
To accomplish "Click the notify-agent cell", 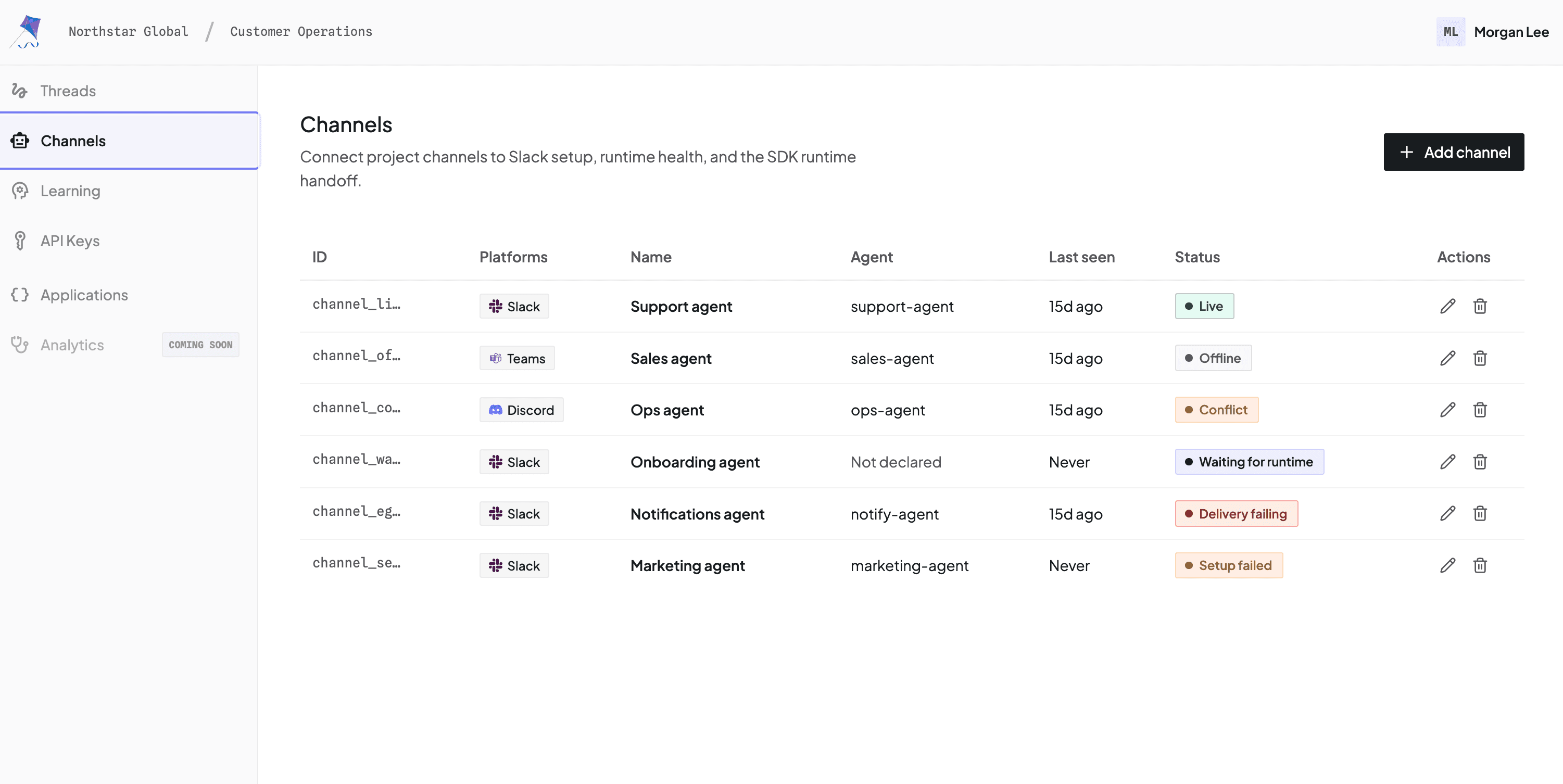I will point(894,514).
